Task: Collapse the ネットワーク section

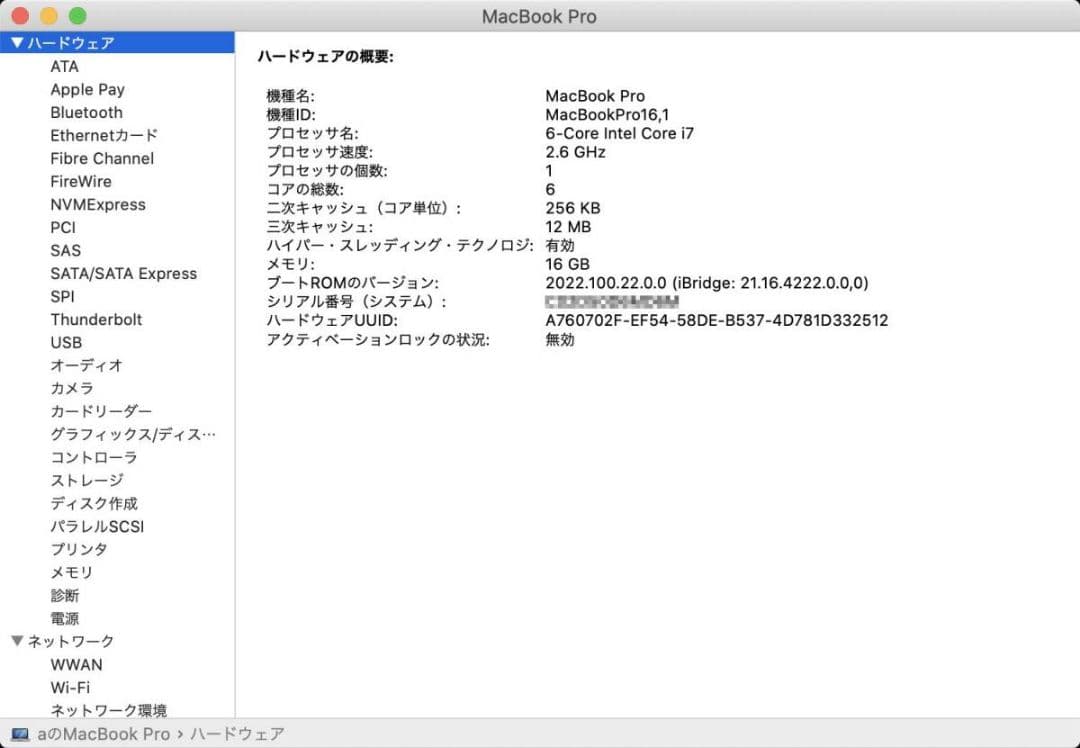Action: 16,641
